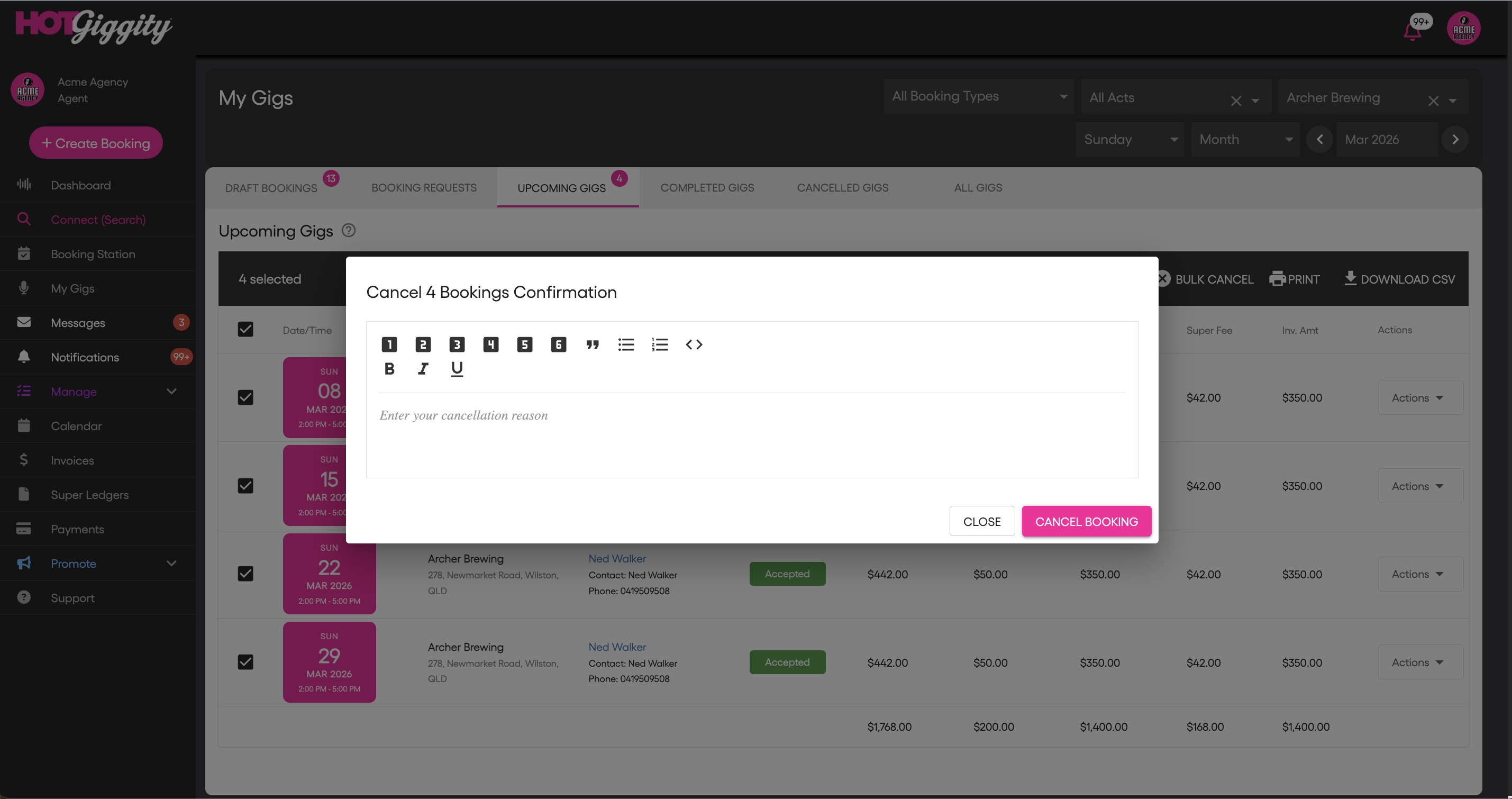
Task: Toggle code block formatting
Action: coord(694,344)
